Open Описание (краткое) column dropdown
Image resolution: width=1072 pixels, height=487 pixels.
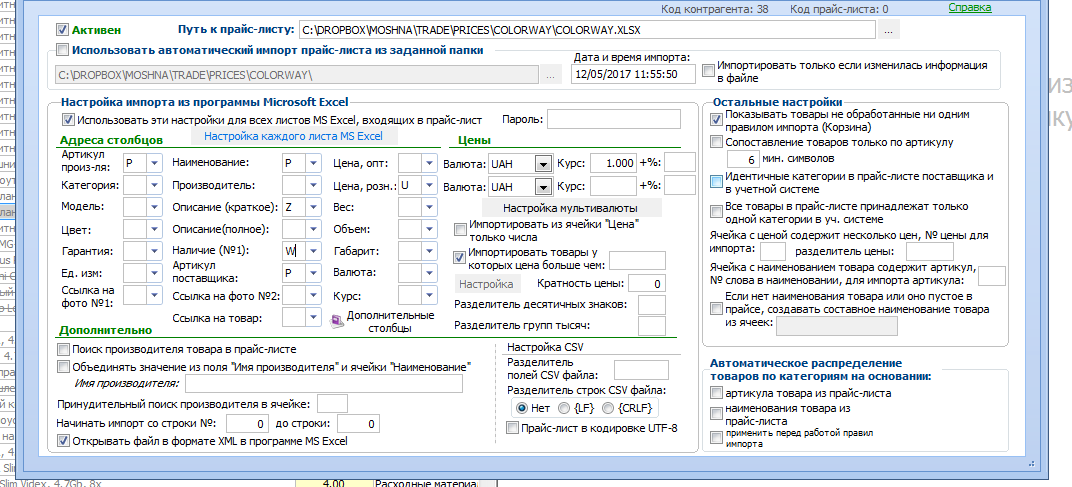[x=313, y=207]
